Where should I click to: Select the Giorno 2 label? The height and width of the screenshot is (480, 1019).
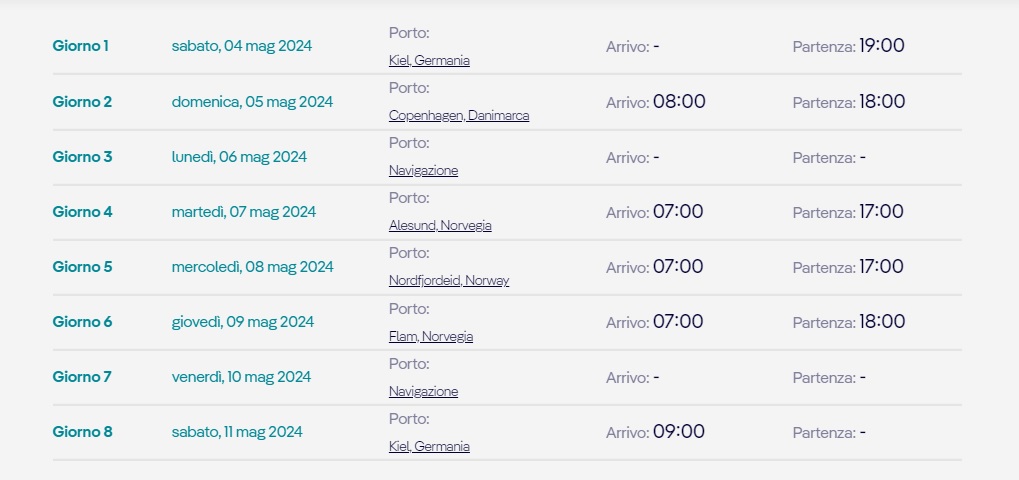pos(82,101)
